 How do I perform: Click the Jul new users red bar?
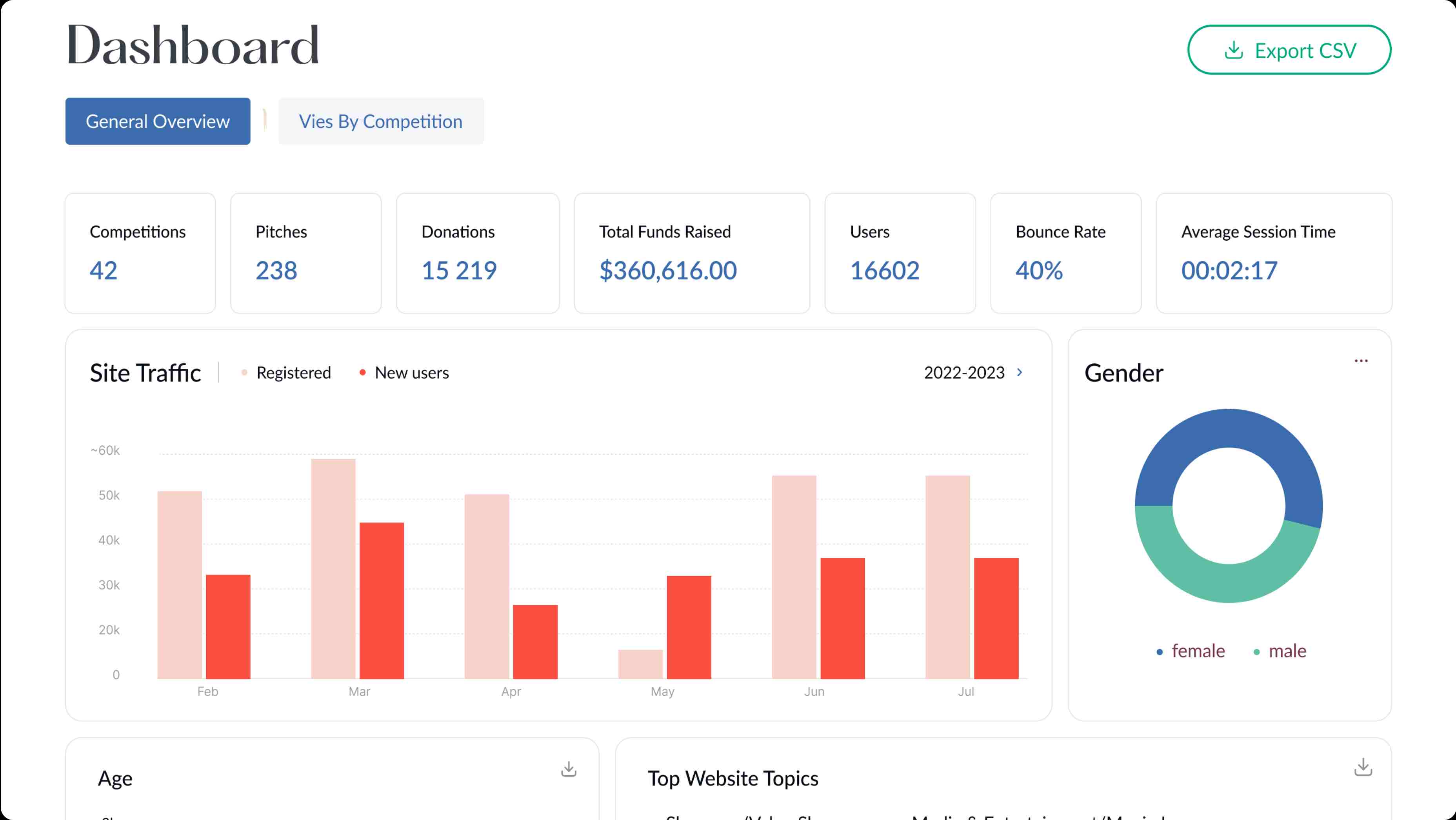[996, 618]
